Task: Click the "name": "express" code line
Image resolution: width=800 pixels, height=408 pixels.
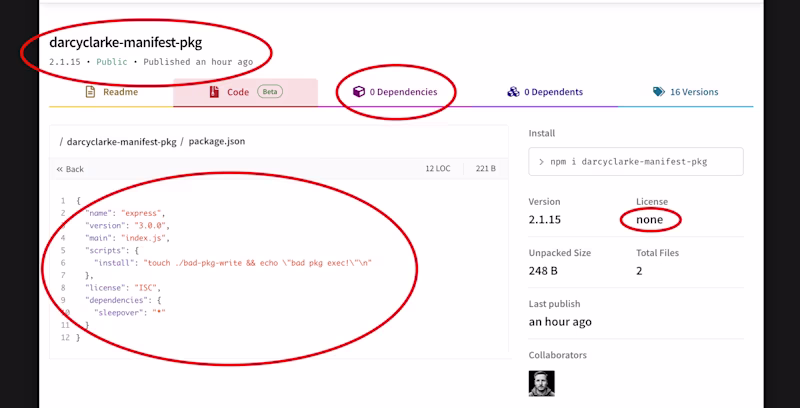Action: [125, 213]
